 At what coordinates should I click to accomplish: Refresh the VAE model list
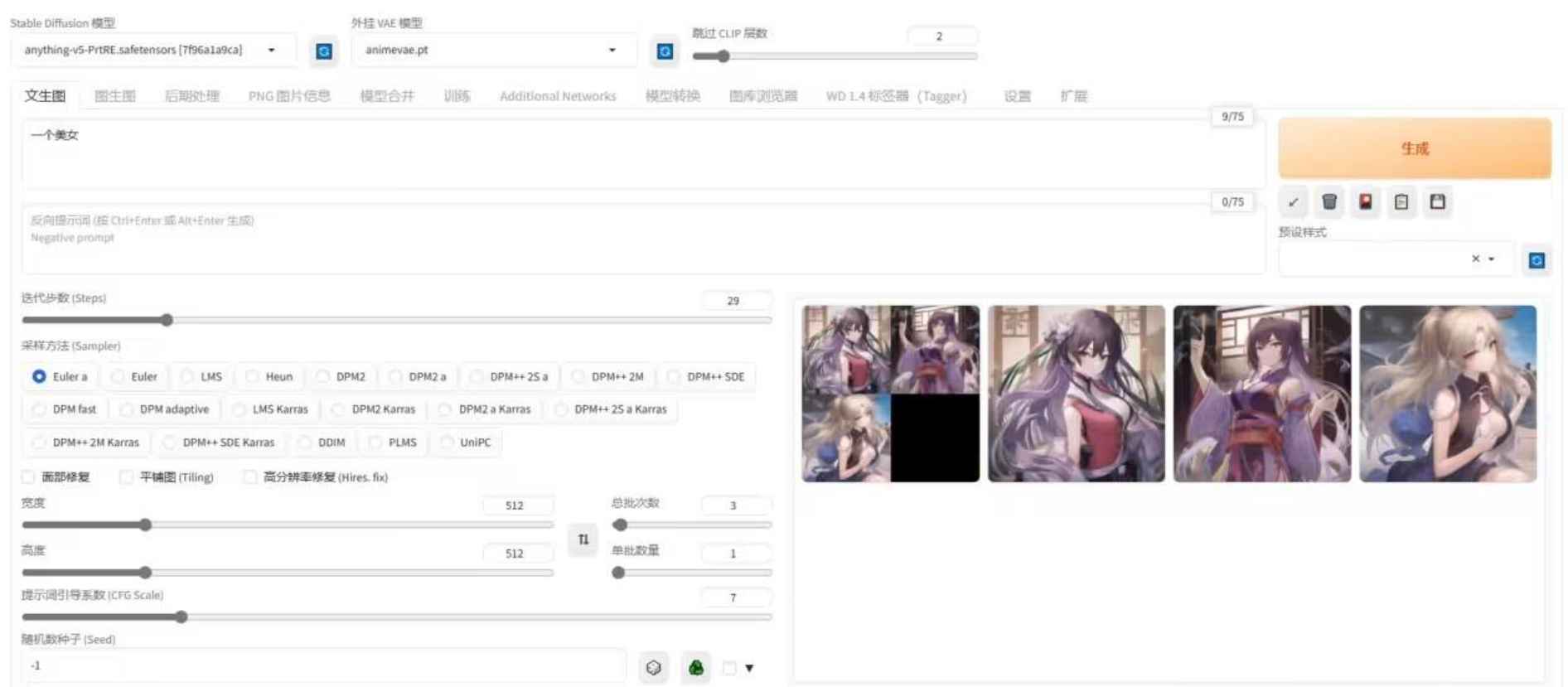[665, 51]
